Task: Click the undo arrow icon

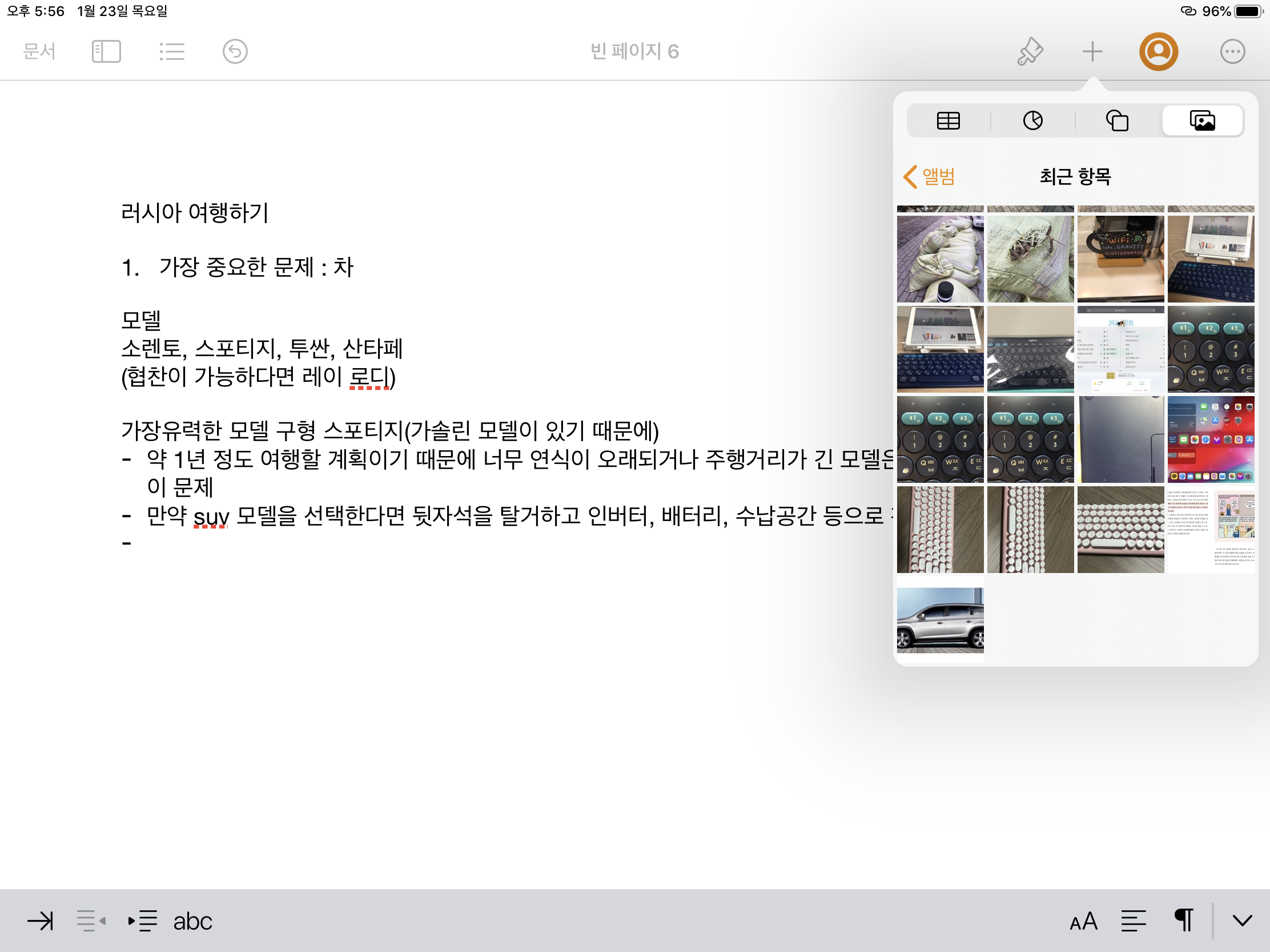Action: tap(235, 51)
